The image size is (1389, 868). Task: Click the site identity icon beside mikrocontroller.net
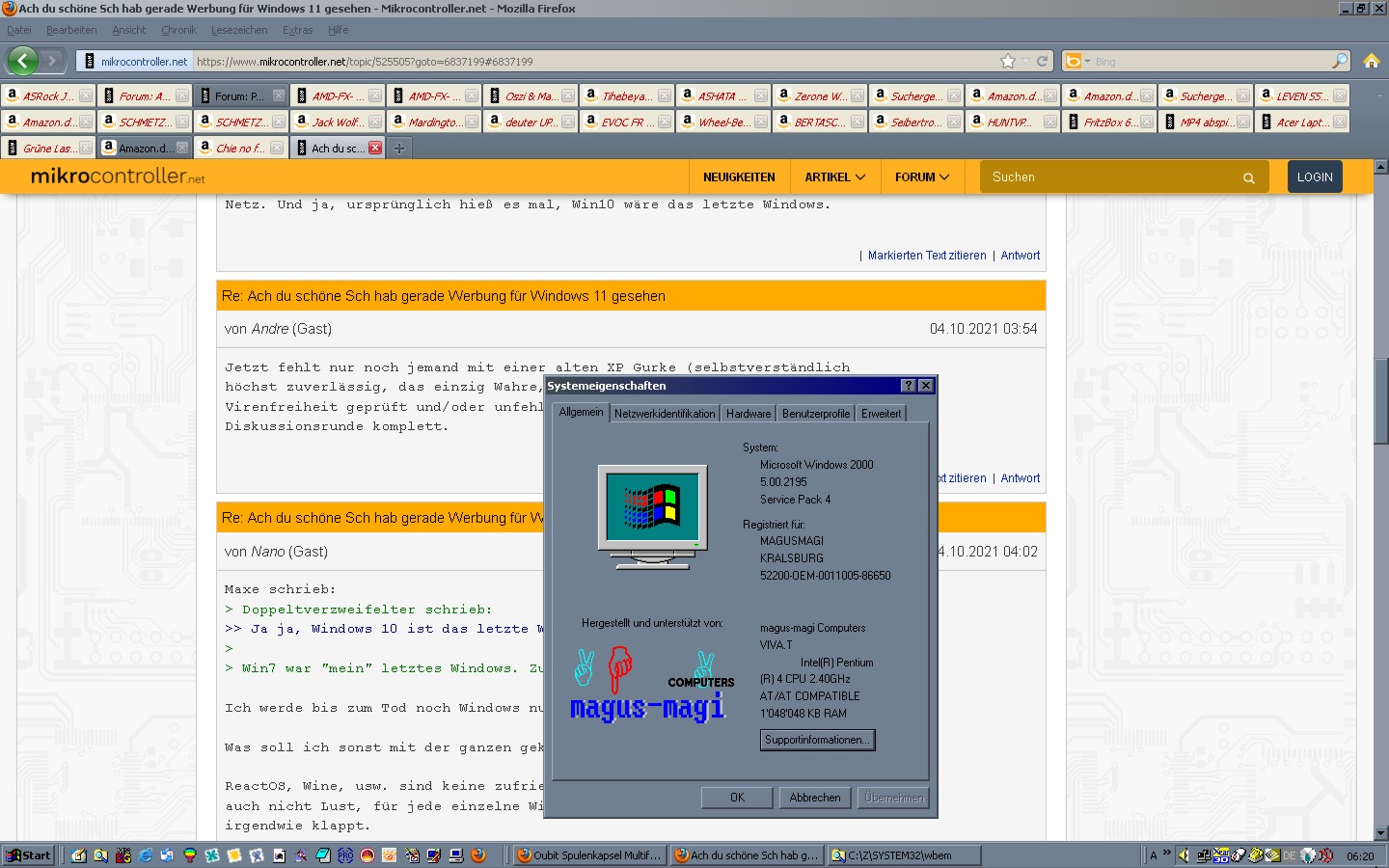point(90,61)
